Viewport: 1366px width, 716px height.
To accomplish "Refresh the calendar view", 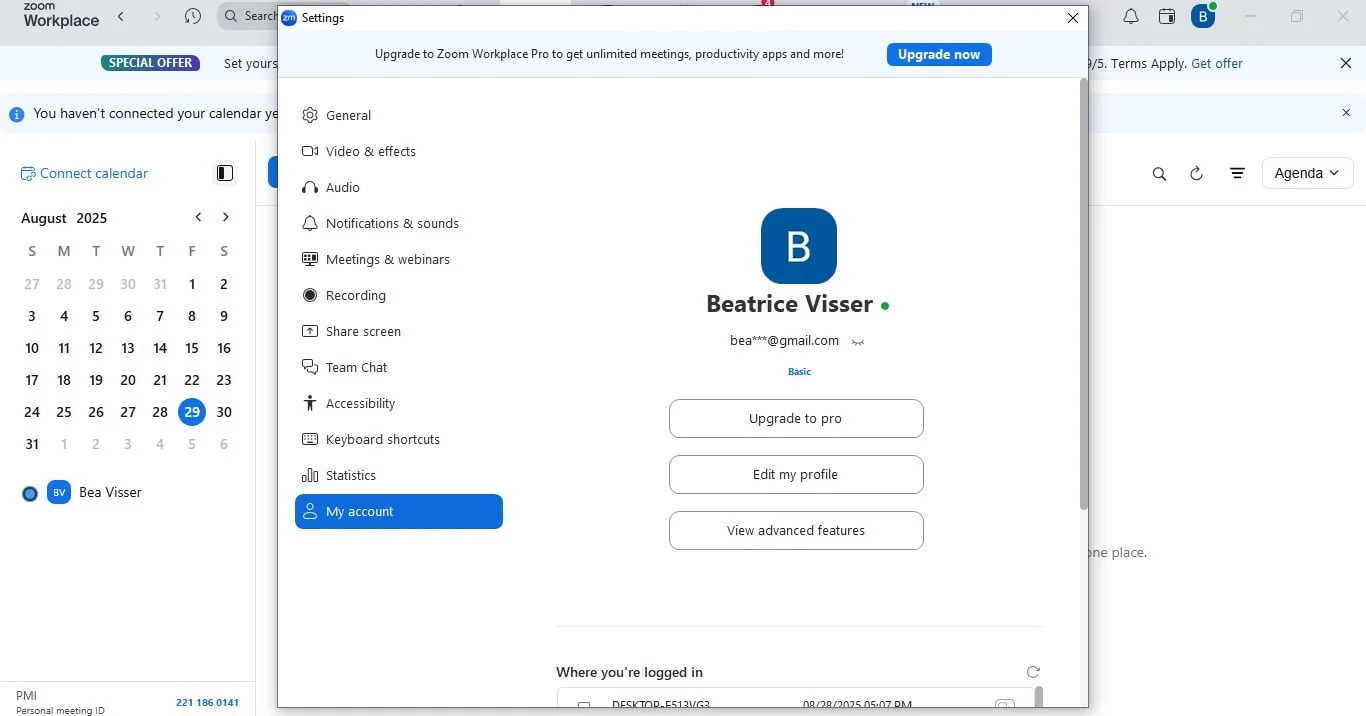I will tap(1196, 173).
